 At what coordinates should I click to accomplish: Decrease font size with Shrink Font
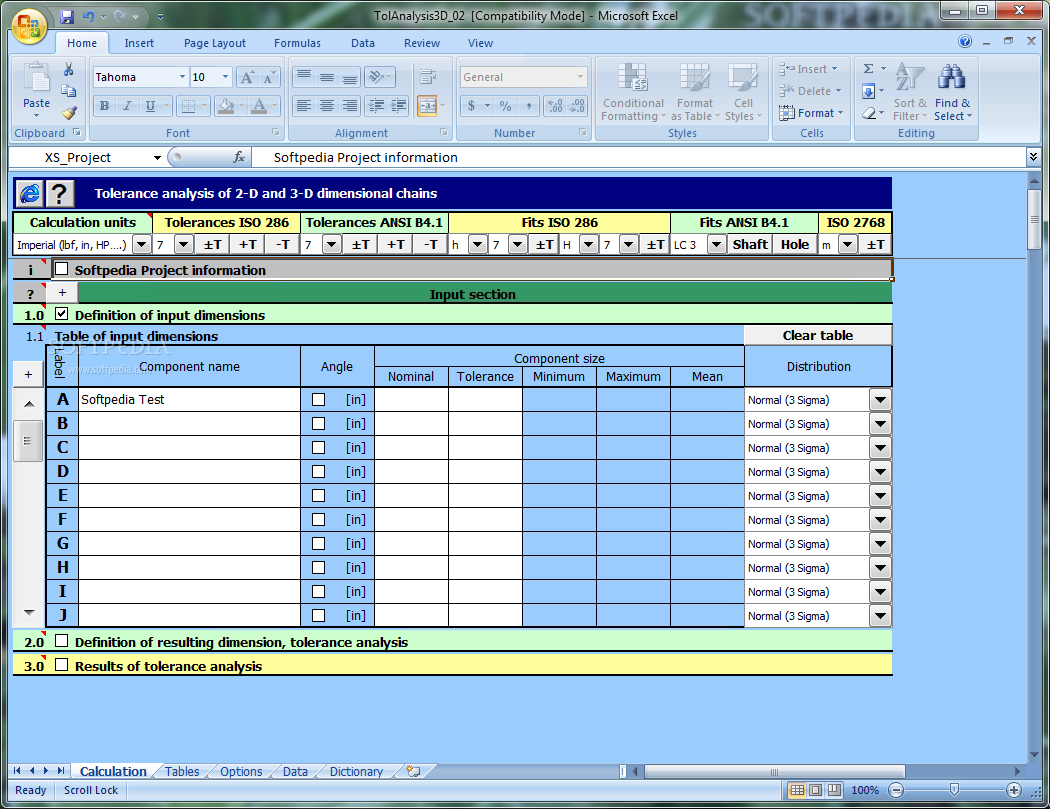(x=269, y=77)
